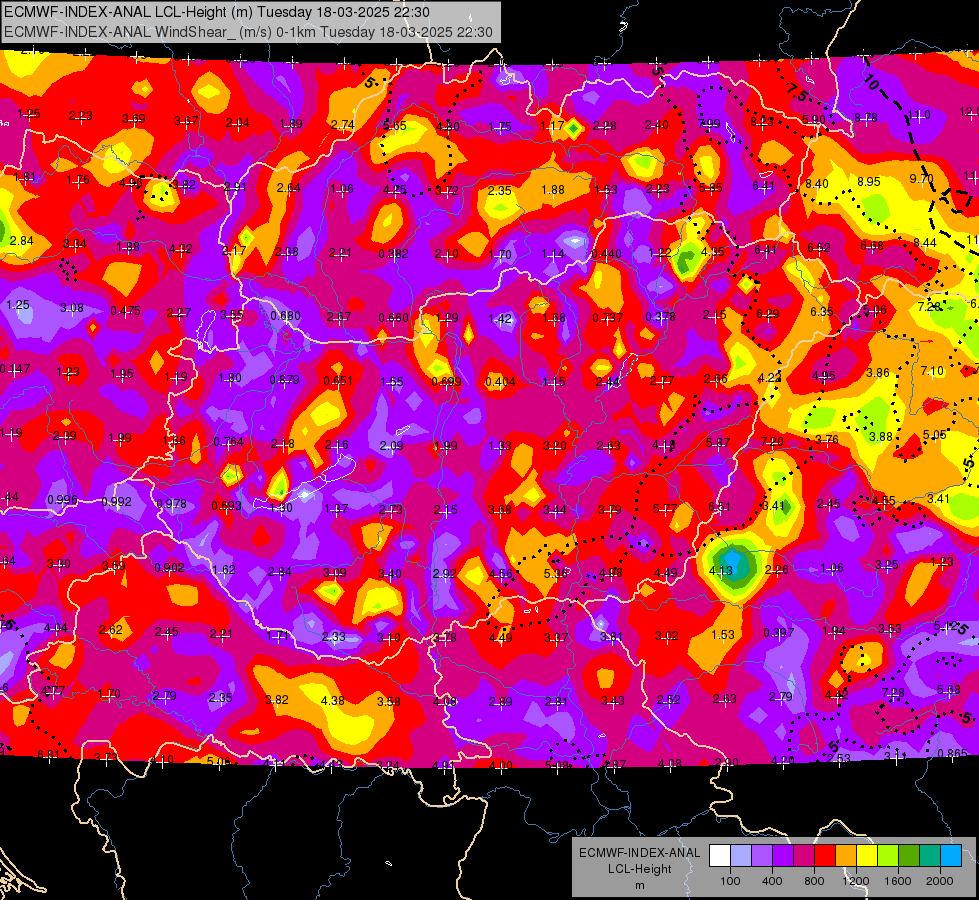Image resolution: width=979 pixels, height=900 pixels.
Task: Click the legend tick label 100
Action: tap(730, 881)
